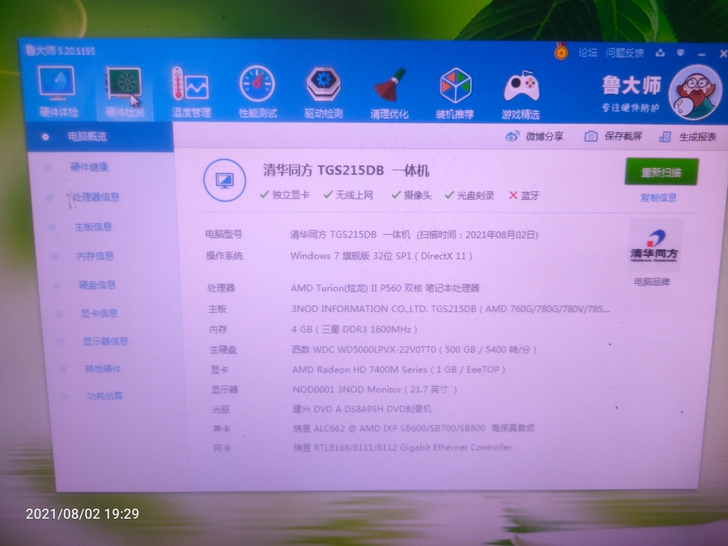This screenshot has width=728, height=546.
Task: Click the NOD0001 3NOD Monitor text
Action: 375,389
